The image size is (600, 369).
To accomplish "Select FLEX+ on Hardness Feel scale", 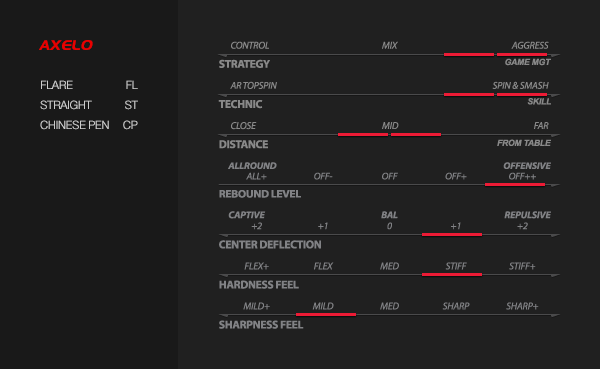I will pyautogui.click(x=256, y=266).
